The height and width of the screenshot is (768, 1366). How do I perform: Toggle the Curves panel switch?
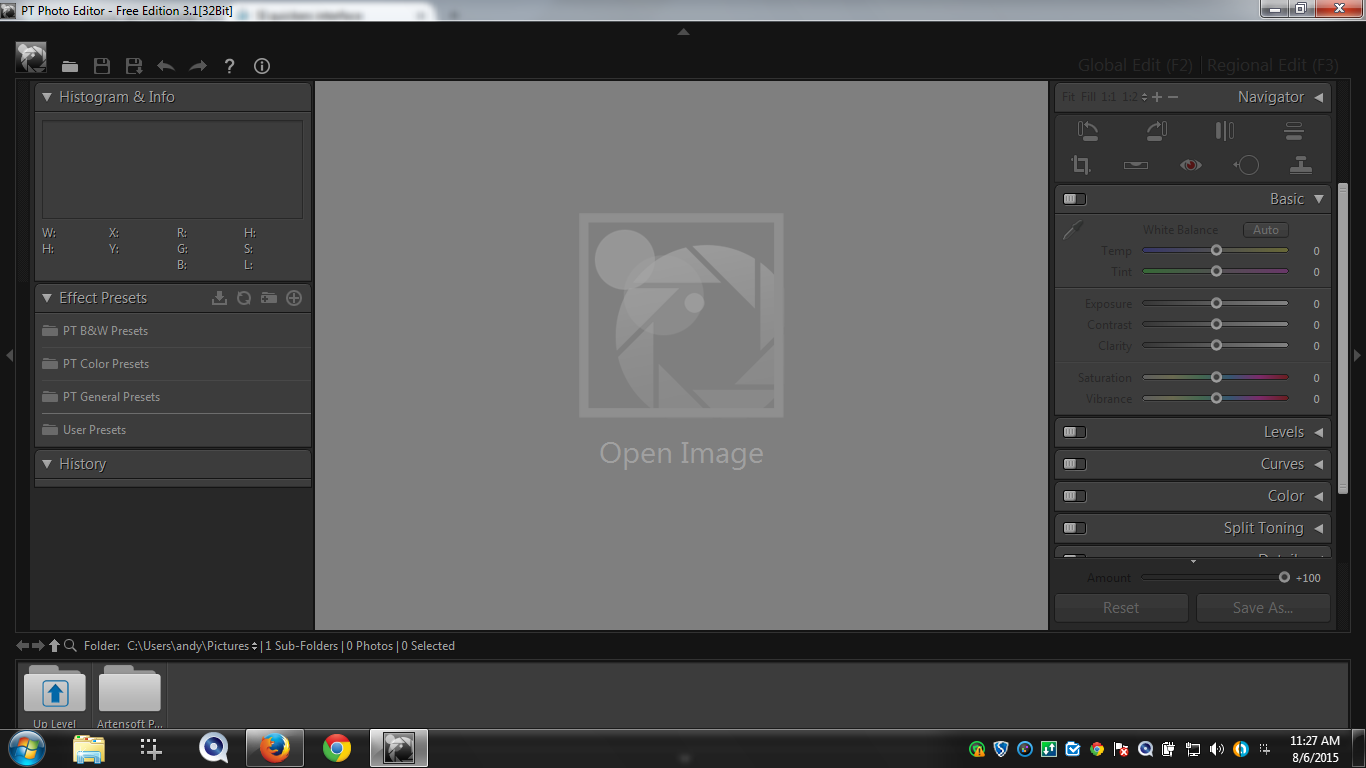point(1075,464)
